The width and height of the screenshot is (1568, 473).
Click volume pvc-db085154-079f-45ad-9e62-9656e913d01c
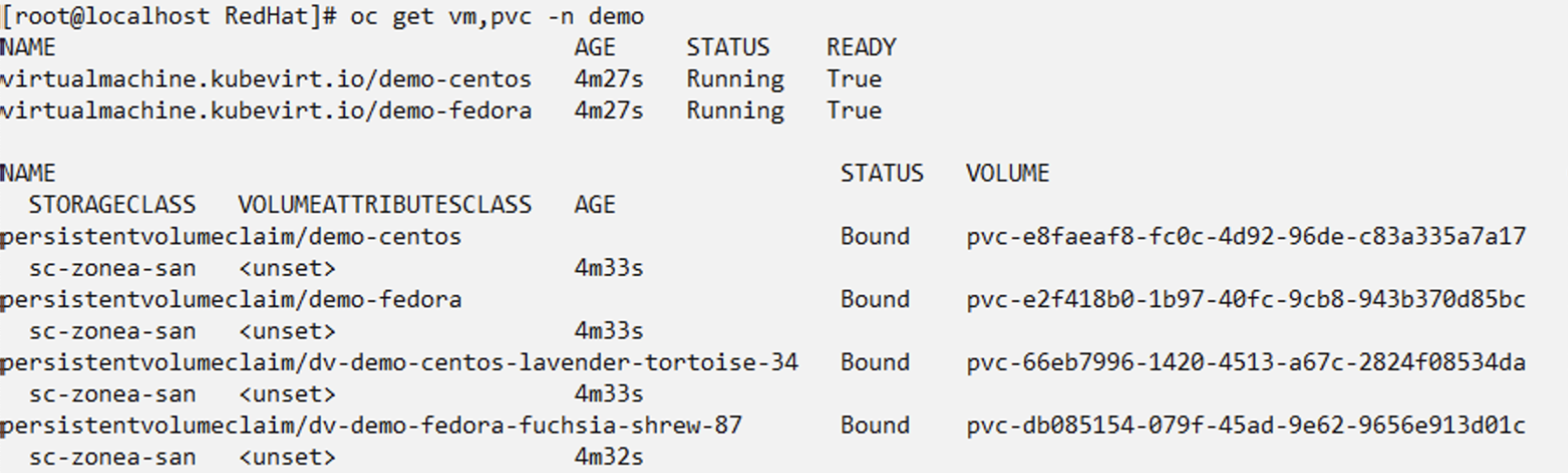coord(1246,425)
